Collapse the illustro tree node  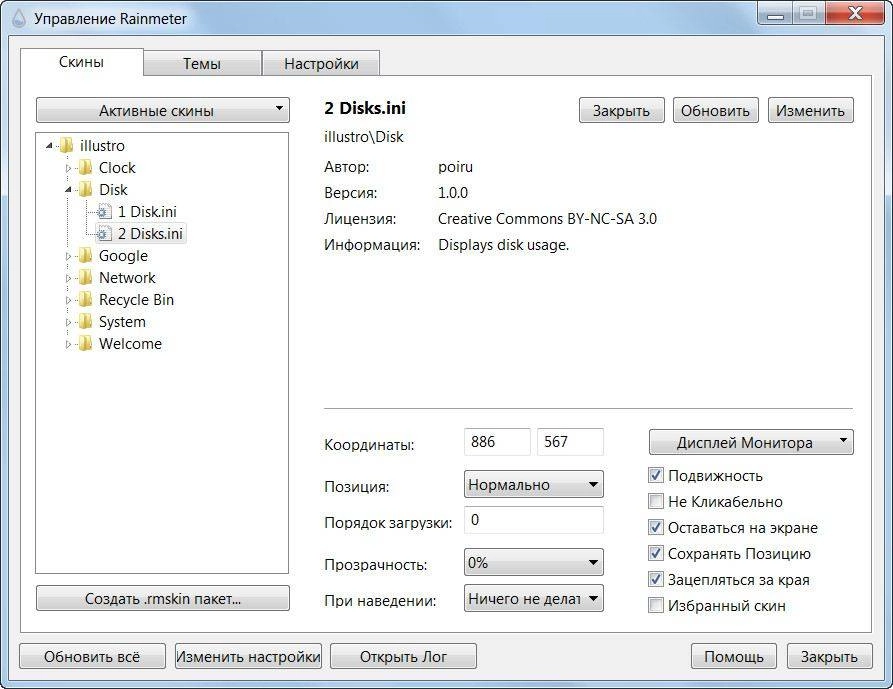click(x=50, y=146)
